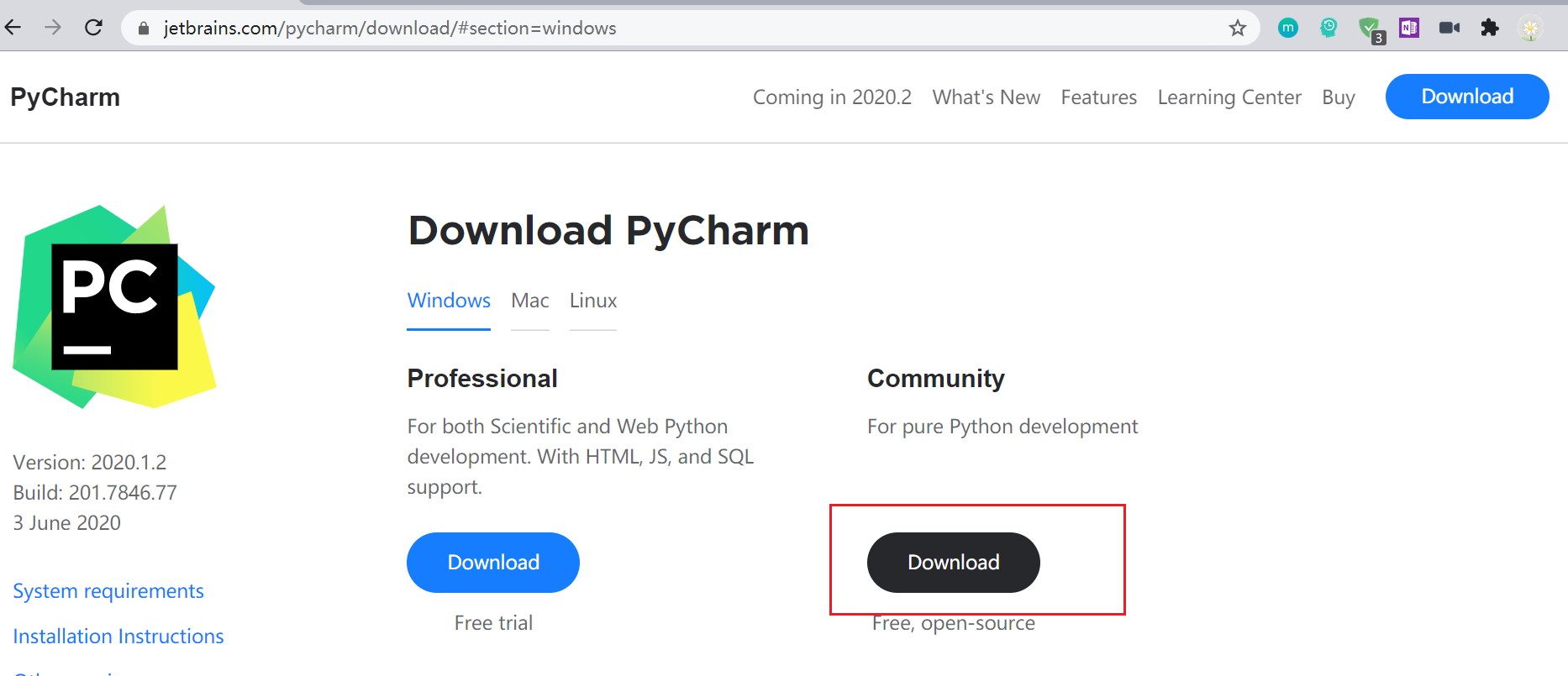Click the OneNote clipper extension icon

click(1409, 28)
